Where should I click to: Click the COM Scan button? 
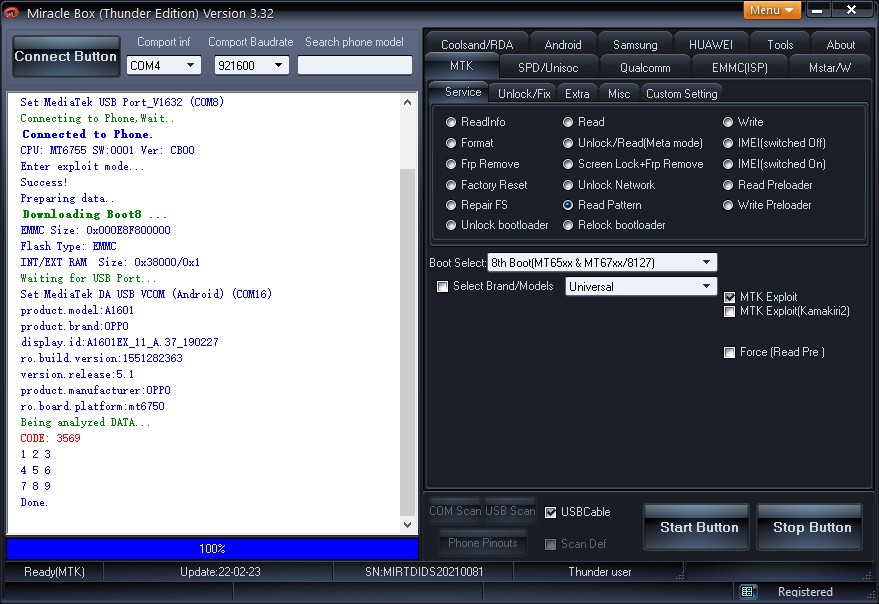point(455,511)
